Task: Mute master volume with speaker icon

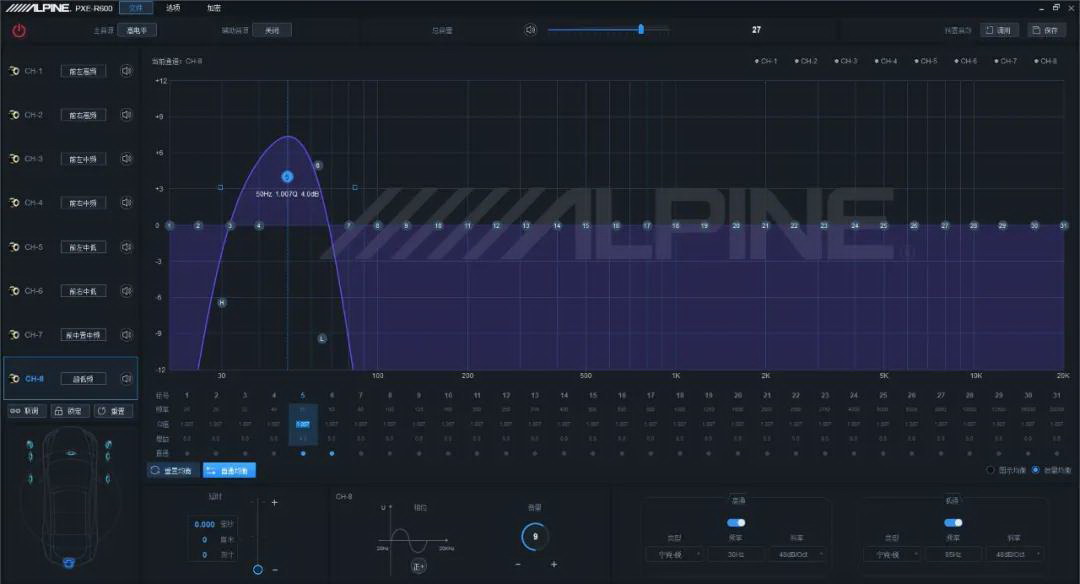Action: (x=530, y=30)
